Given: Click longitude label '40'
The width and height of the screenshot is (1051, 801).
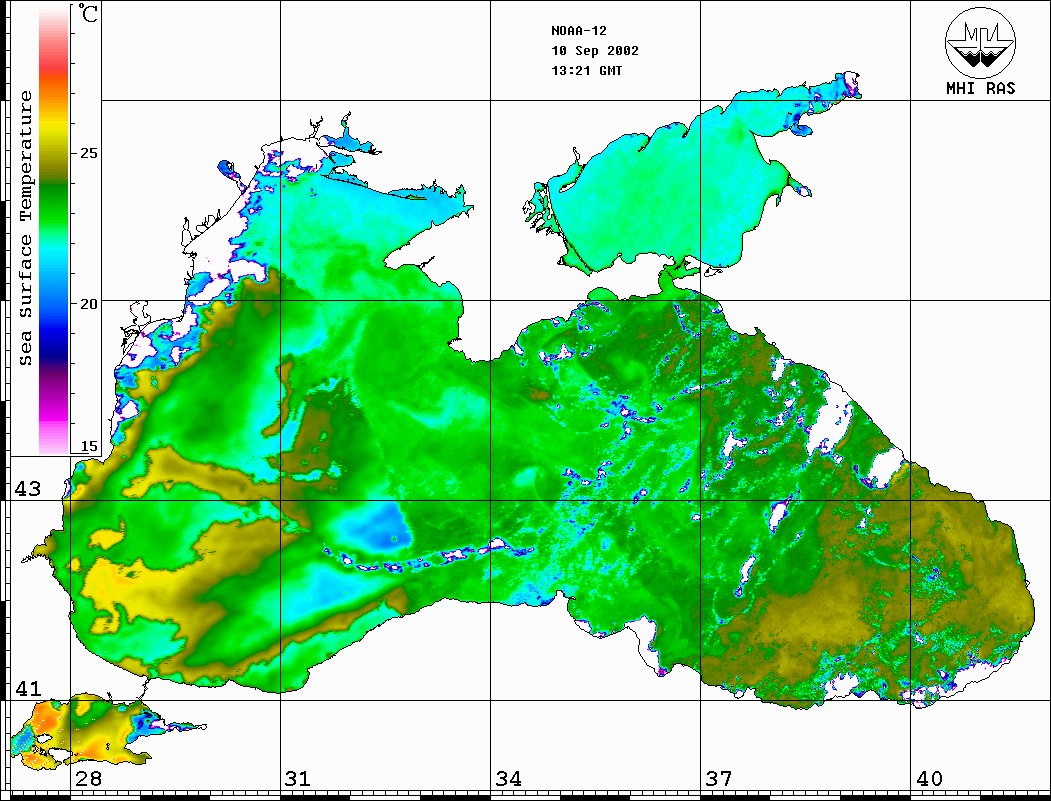Looking at the screenshot, I should 929,779.
